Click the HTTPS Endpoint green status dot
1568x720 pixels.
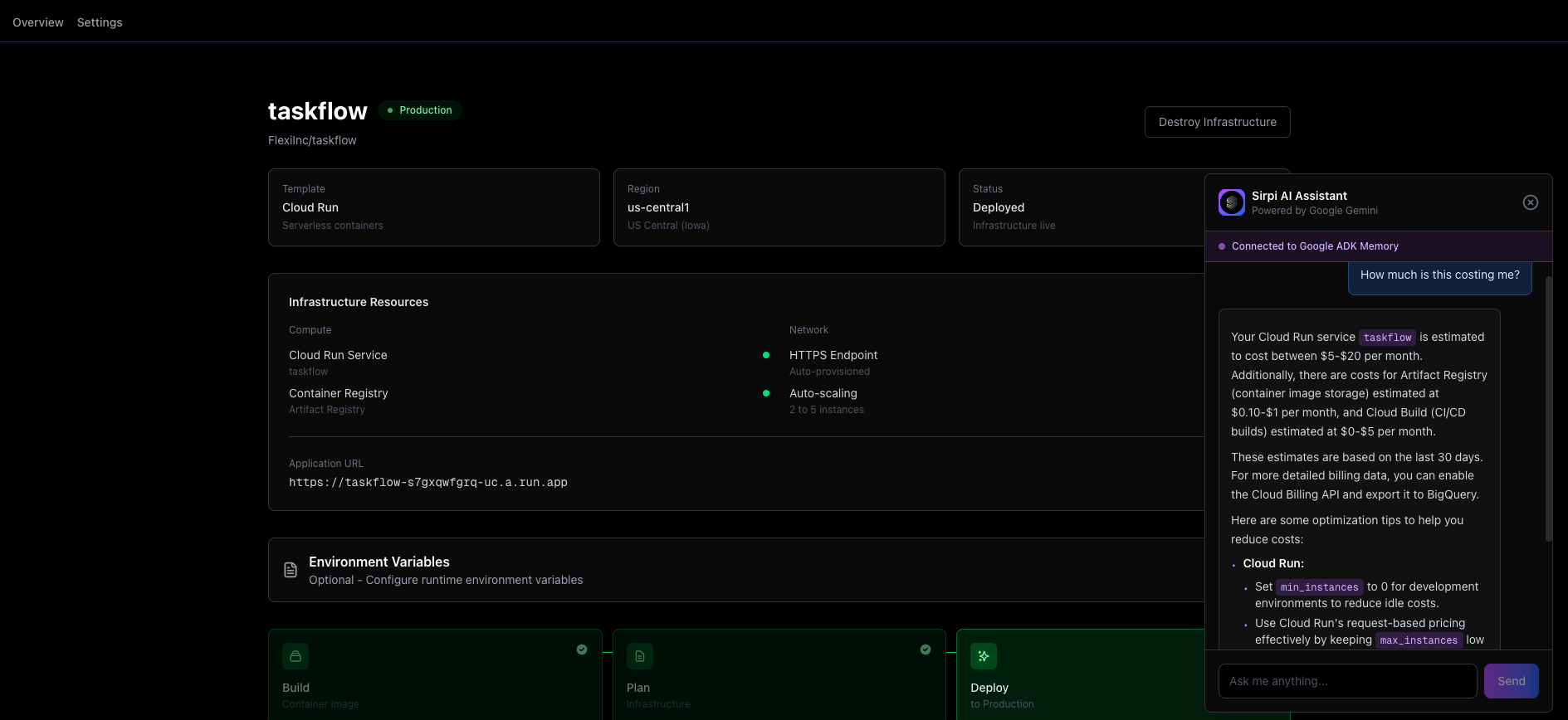point(766,355)
